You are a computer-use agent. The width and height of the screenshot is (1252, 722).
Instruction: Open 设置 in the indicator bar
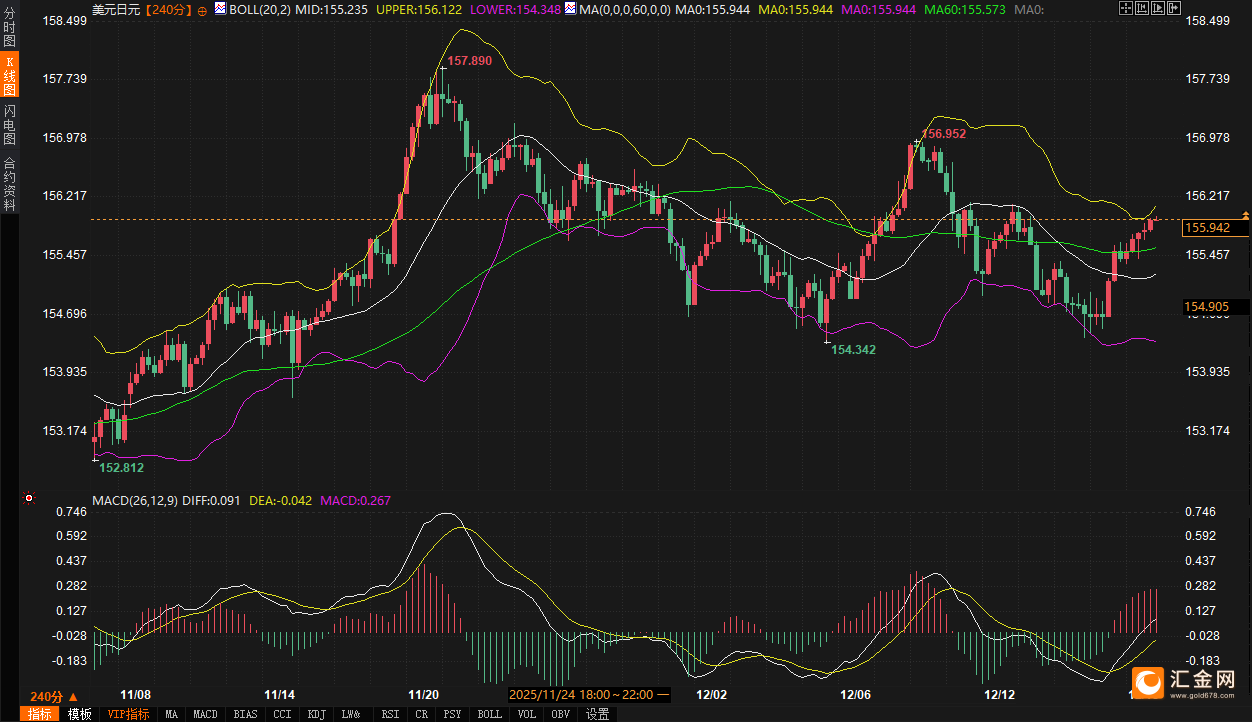(x=597, y=714)
